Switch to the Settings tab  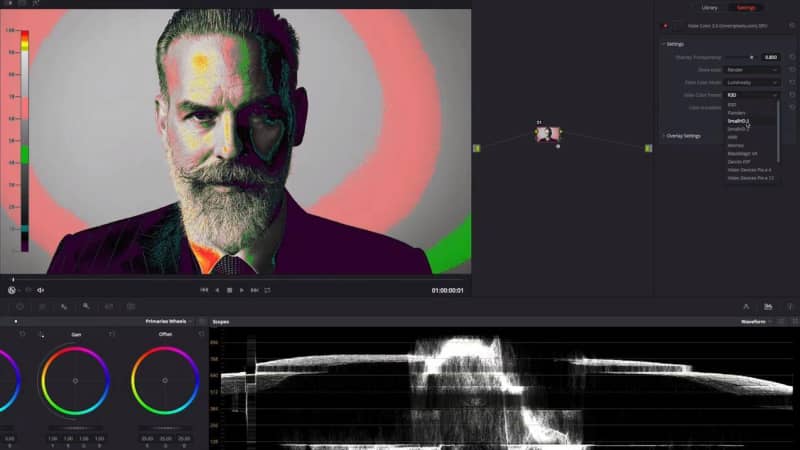[x=746, y=7]
